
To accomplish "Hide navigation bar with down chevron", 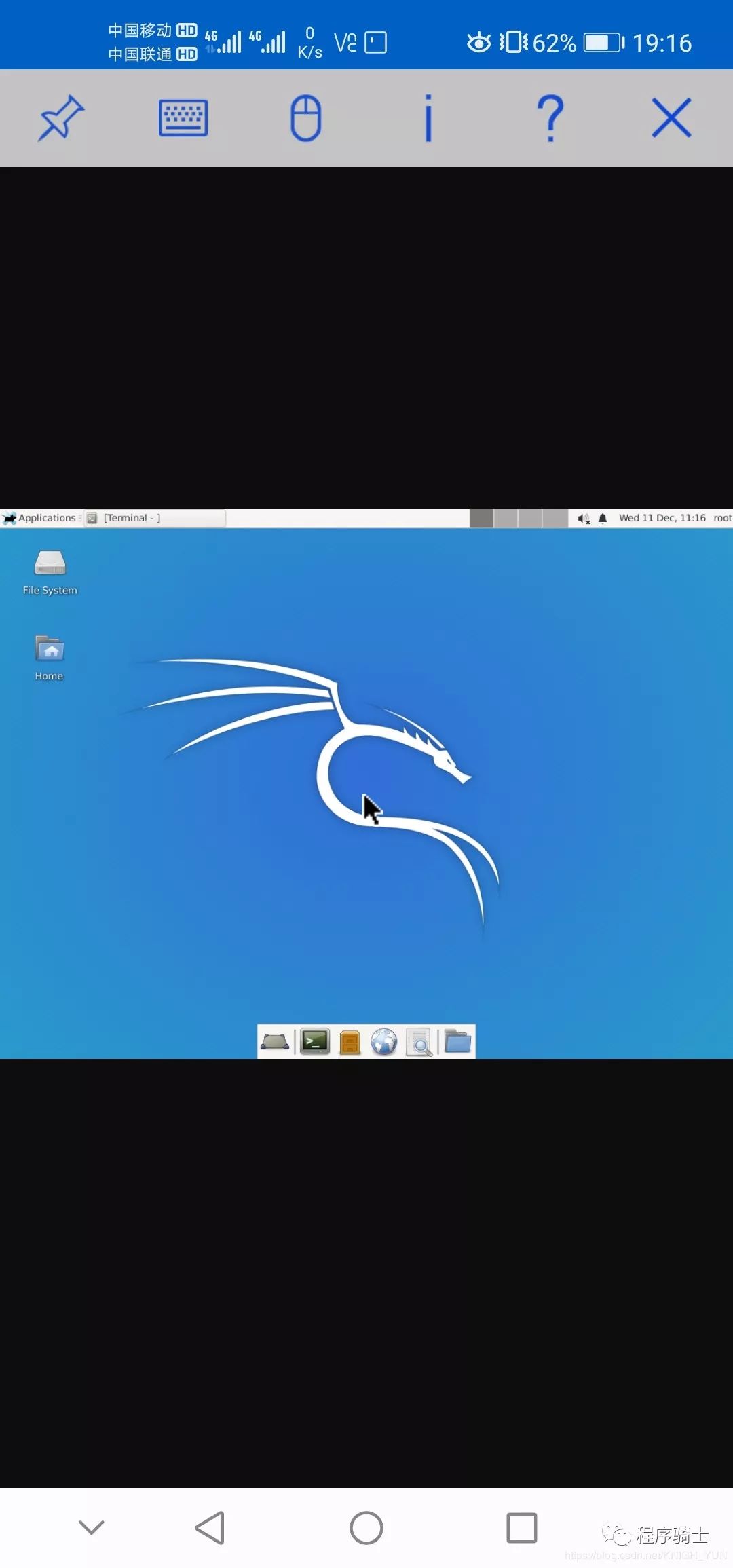I will click(92, 1528).
